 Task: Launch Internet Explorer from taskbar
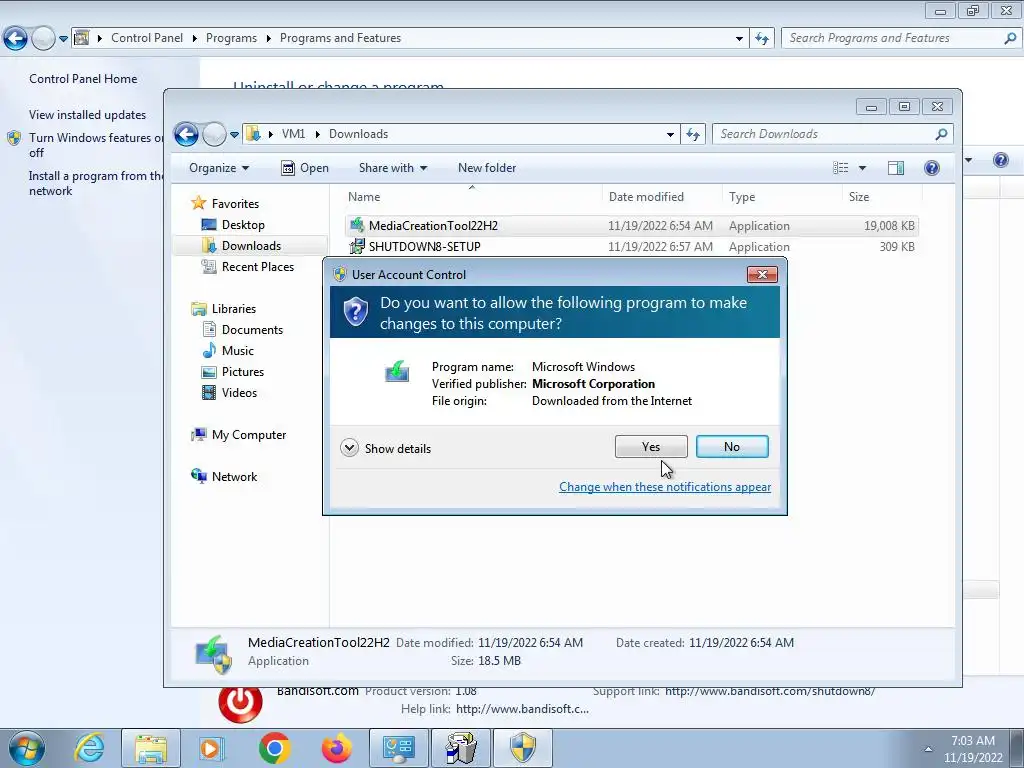(x=89, y=748)
